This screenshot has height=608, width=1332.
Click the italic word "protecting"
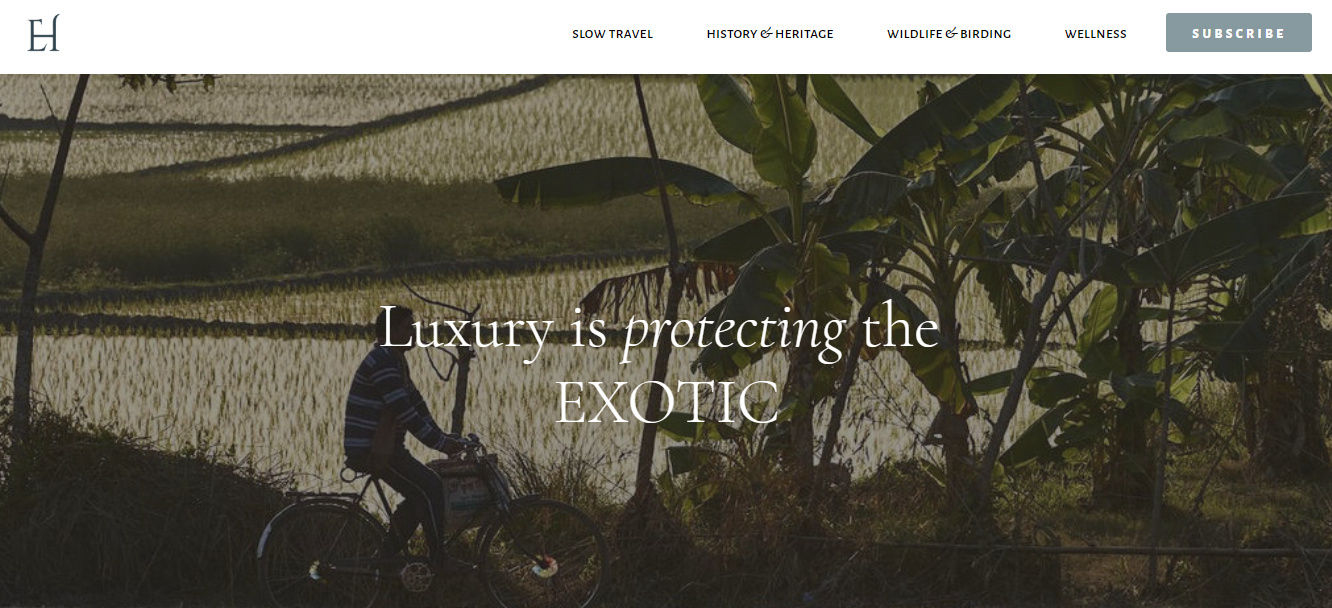click(734, 333)
